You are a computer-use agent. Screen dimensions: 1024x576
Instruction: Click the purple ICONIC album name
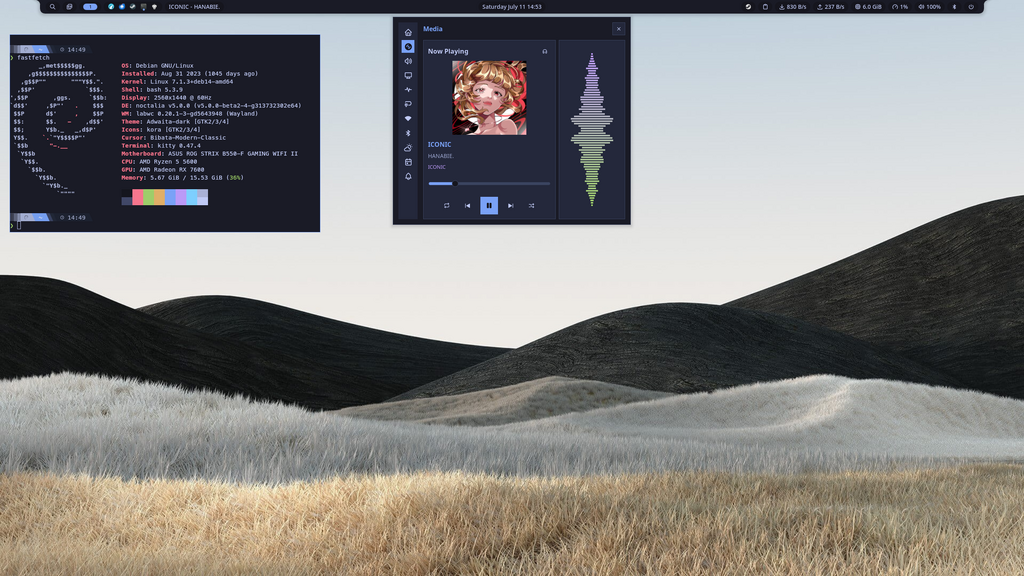[436, 167]
